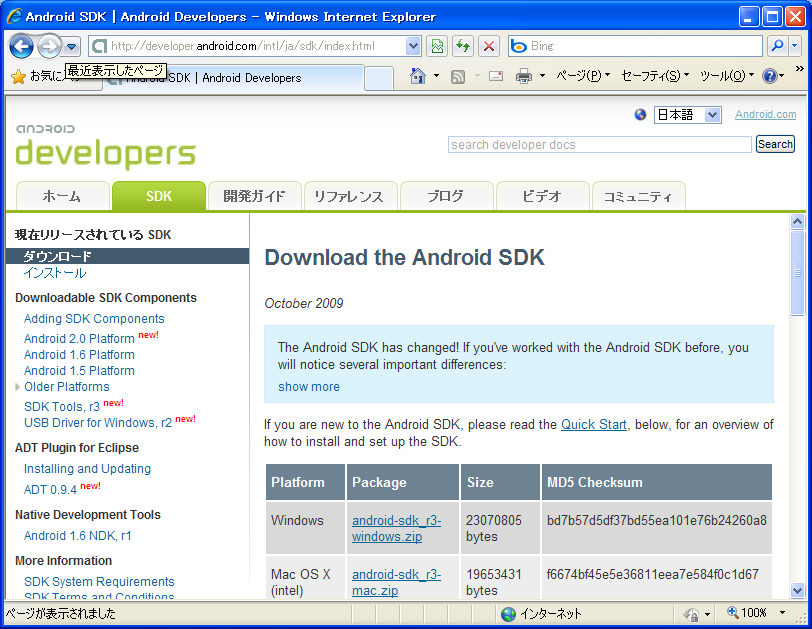812x629 pixels.
Task: Open Android 1.5 Platform link
Action: (79, 371)
